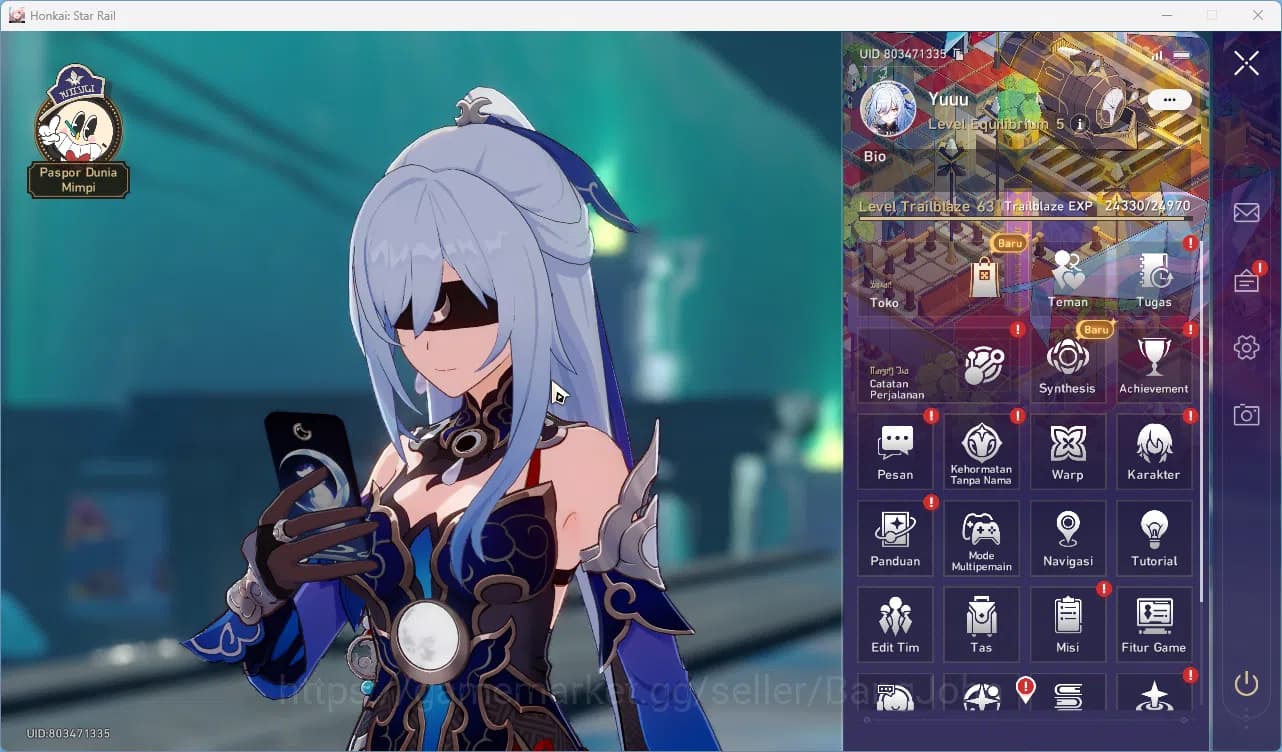Screen dimensions: 1282x752
Task: Open the Fitur Game tile
Action: [x=1154, y=624]
